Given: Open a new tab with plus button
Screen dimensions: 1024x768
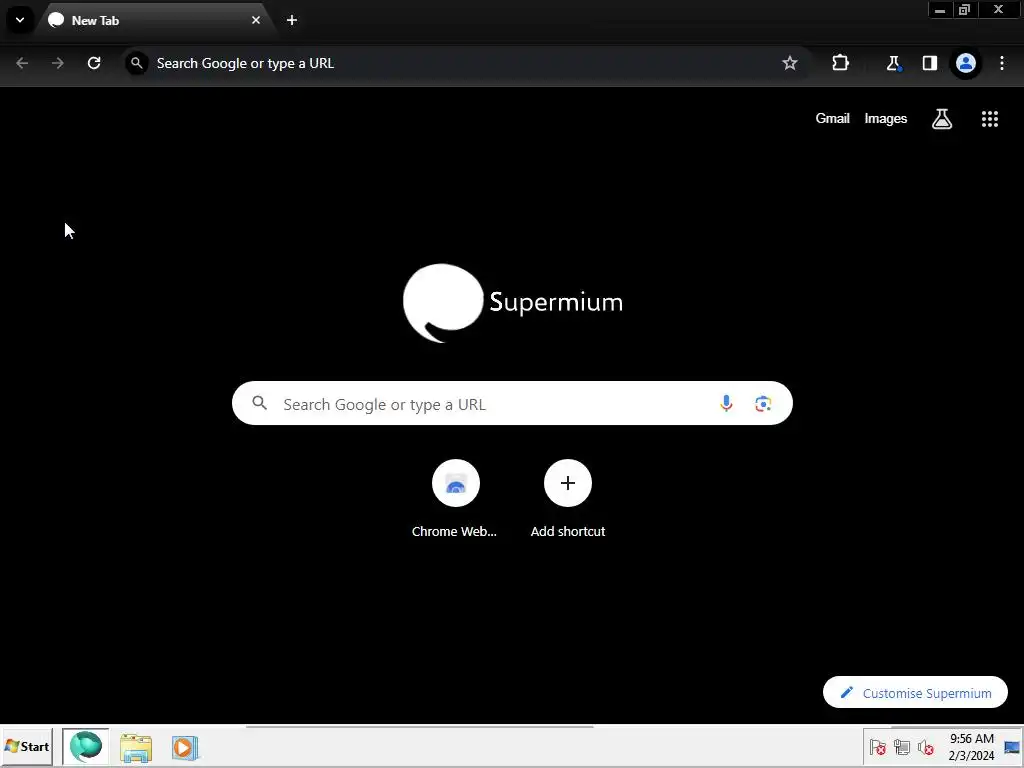Looking at the screenshot, I should click(x=292, y=20).
